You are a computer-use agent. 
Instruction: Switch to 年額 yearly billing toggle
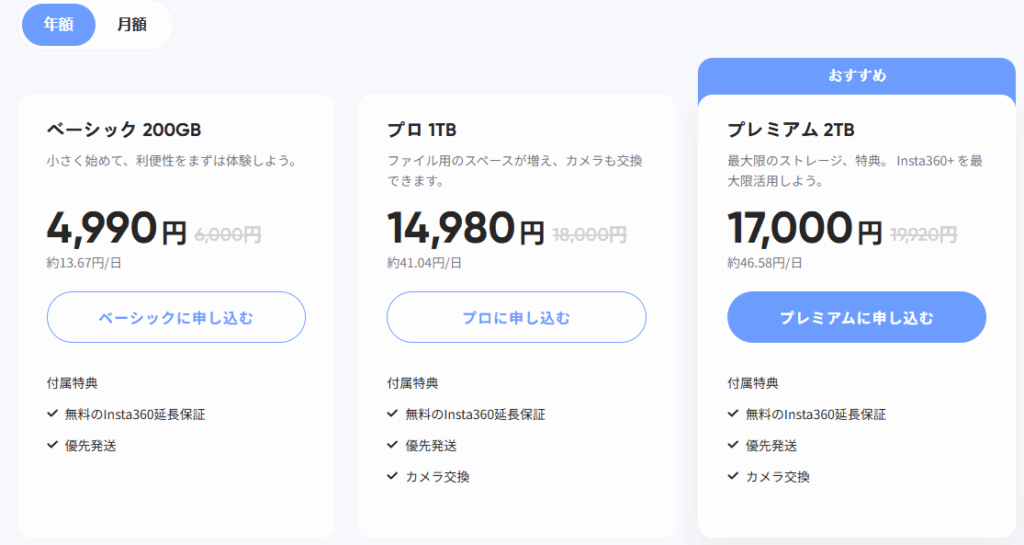pos(58,25)
